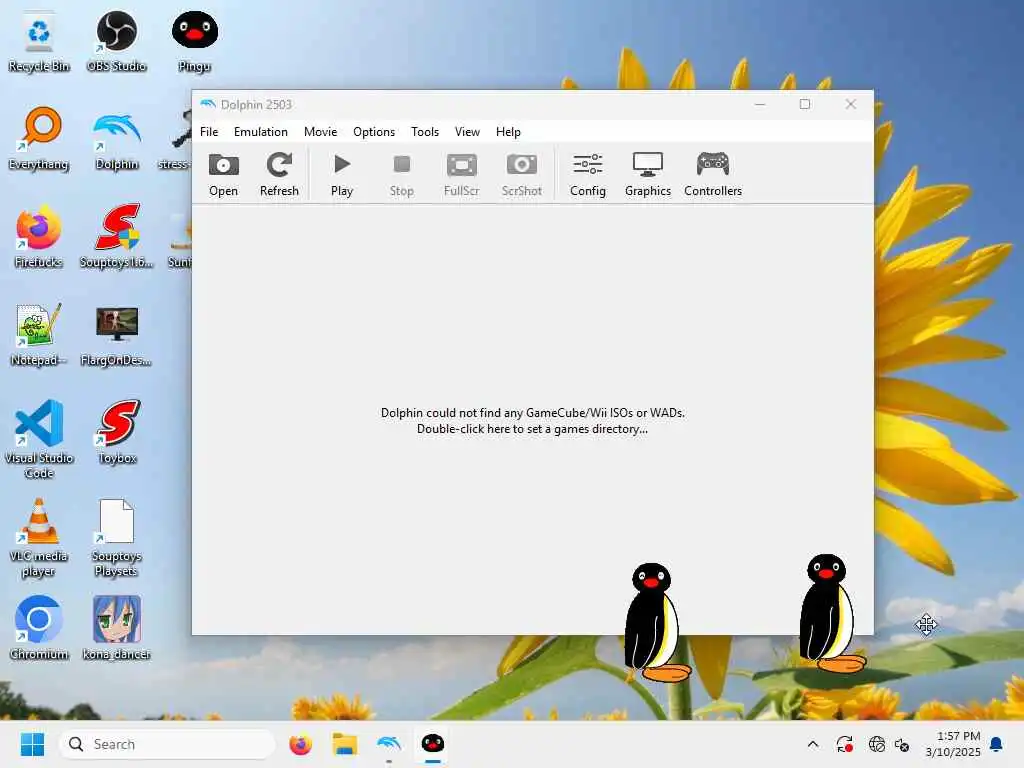Open the Emulation menu
This screenshot has width=1024, height=768.
[261, 132]
